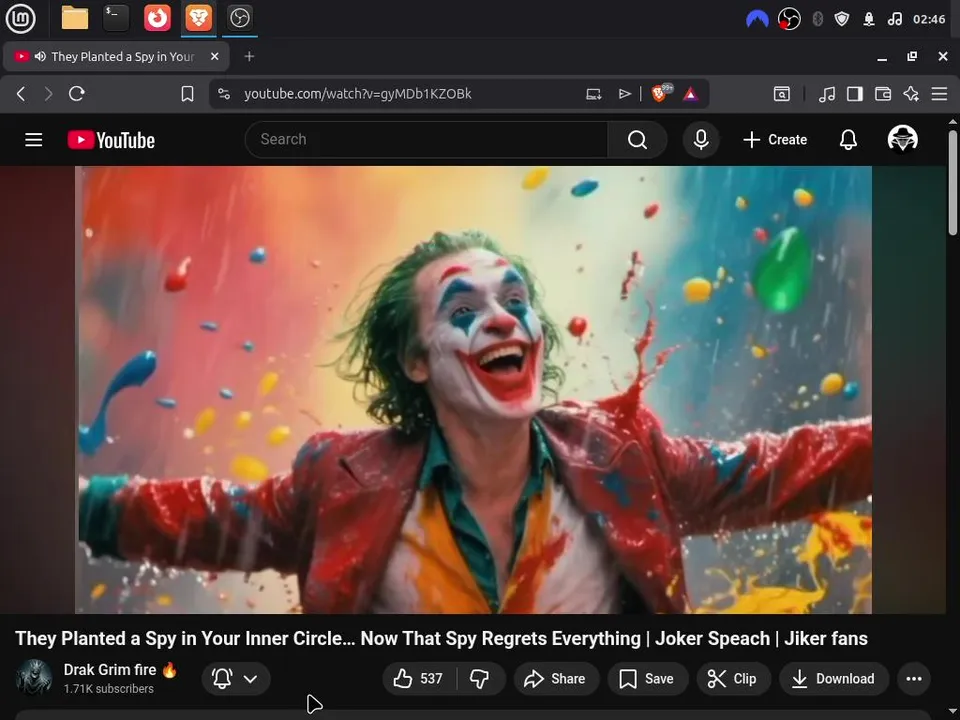
Task: Mute the tab via its speaker icon
Action: (40, 56)
